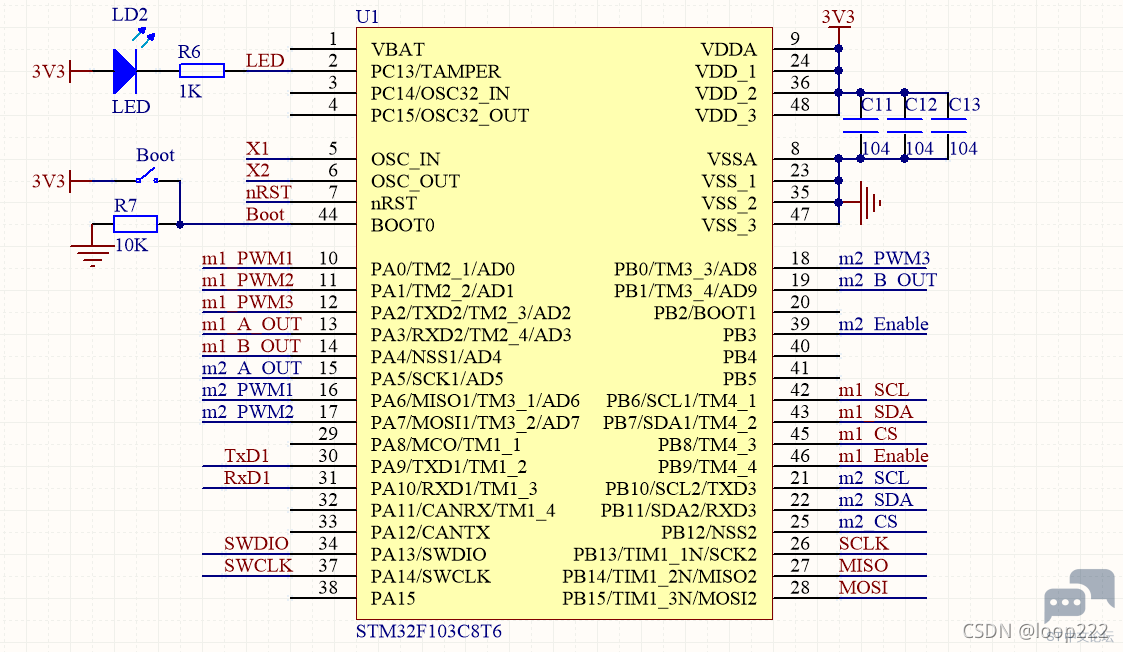Click the m1_SDA net label

[876, 412]
